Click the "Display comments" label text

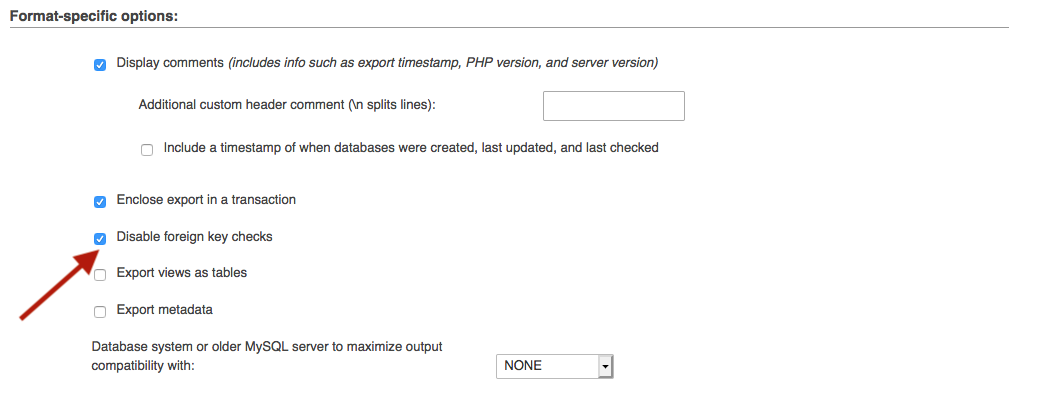(169, 63)
